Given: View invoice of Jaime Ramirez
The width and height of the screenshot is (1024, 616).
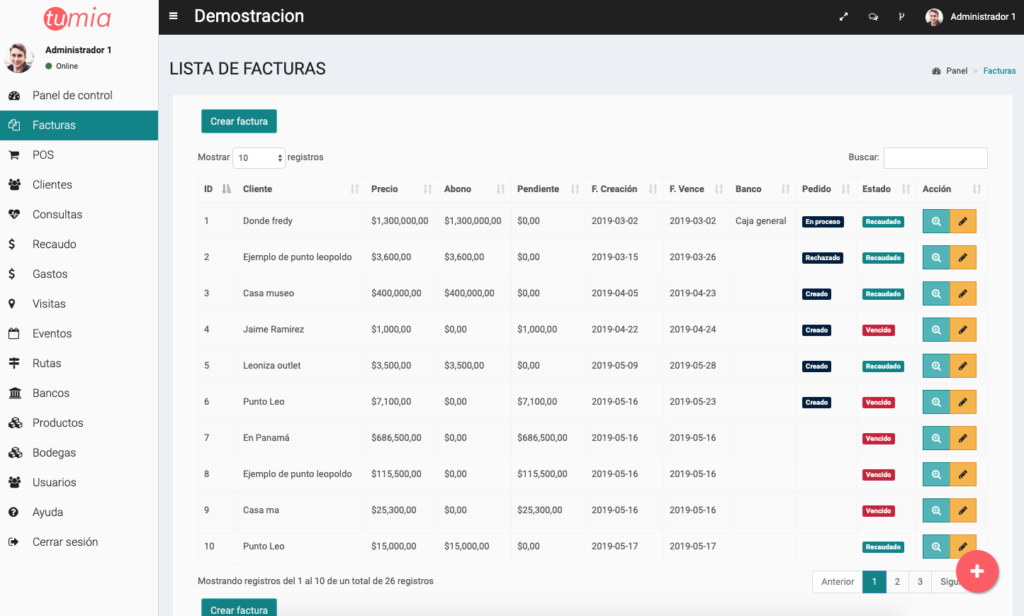Looking at the screenshot, I should (x=936, y=330).
